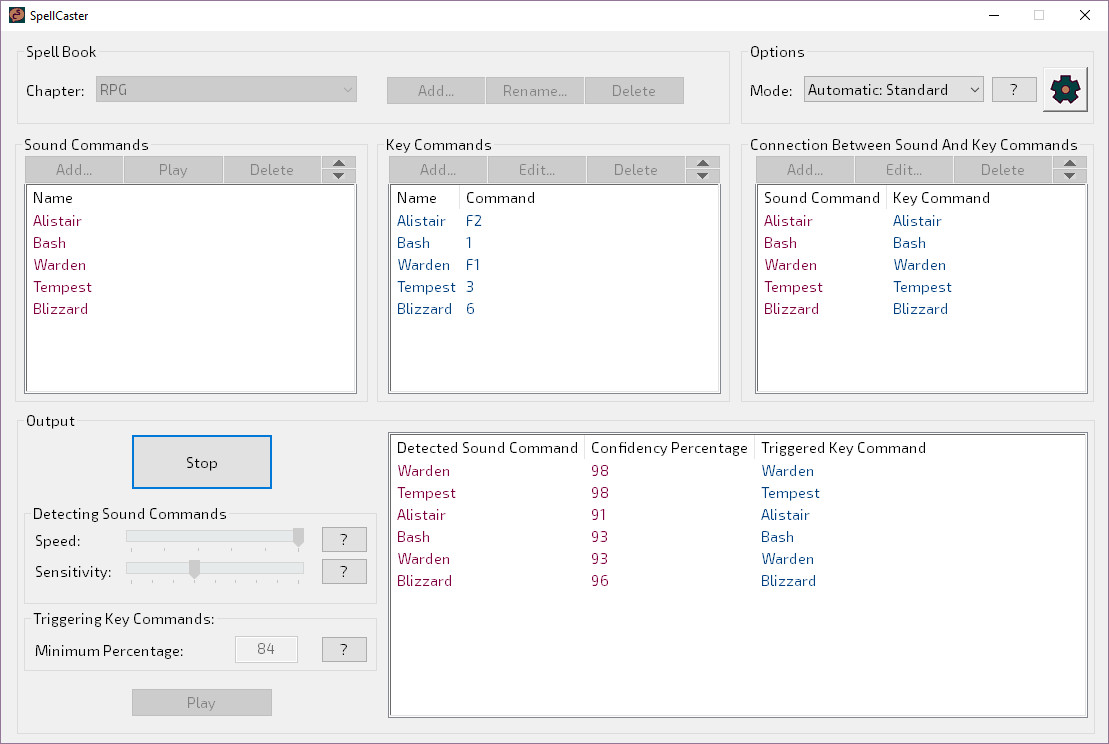This screenshot has width=1109, height=744.
Task: Click the SpellCaster app icon in title bar
Action: tap(17, 15)
